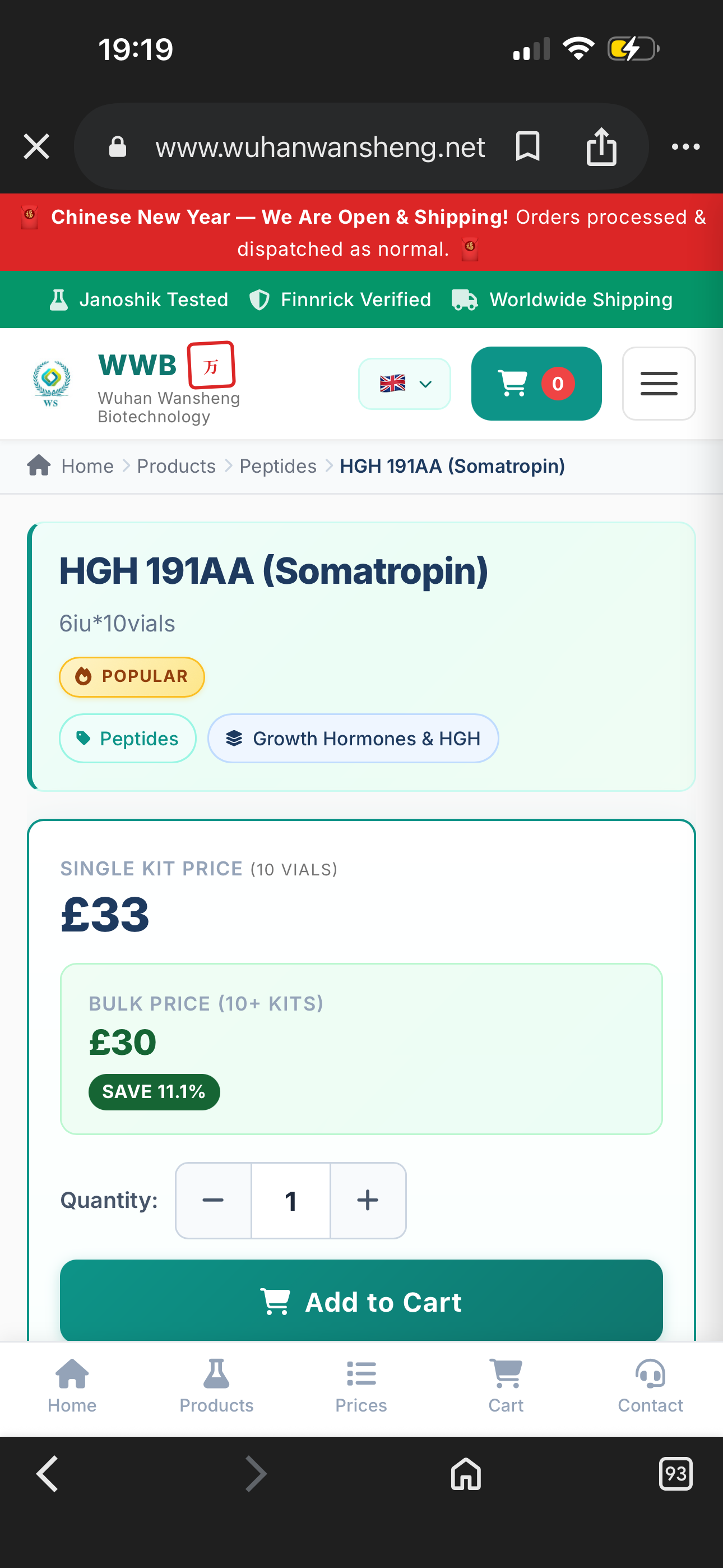Tap the browser bookmark icon
Viewport: 723px width, 1568px height.
click(527, 147)
